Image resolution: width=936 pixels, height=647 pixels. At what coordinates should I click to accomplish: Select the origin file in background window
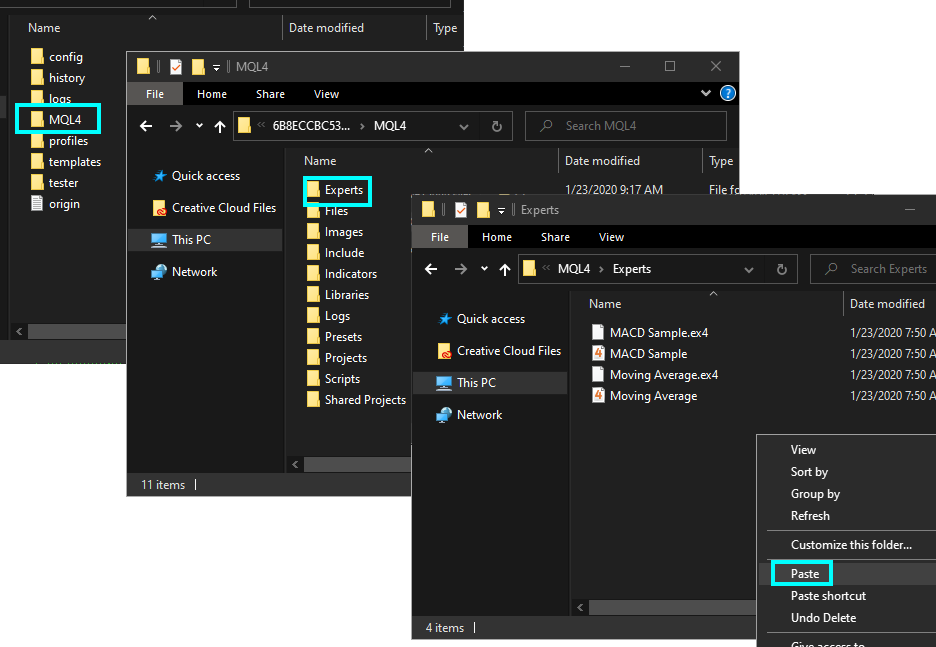click(55, 204)
